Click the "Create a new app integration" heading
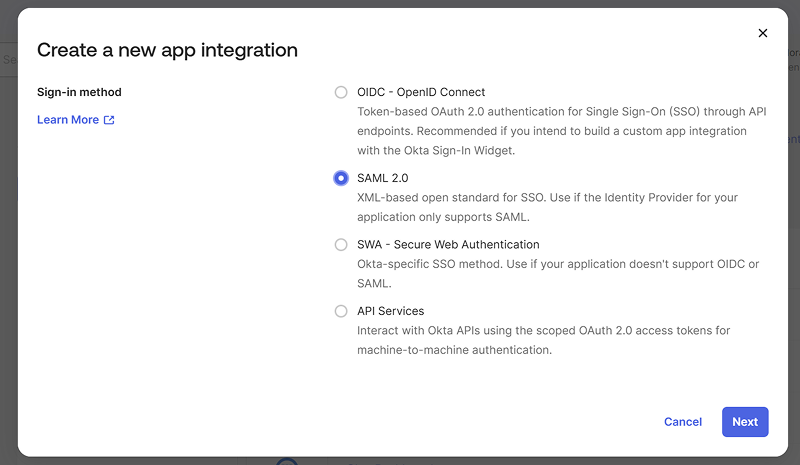This screenshot has height=465, width=800. (167, 50)
